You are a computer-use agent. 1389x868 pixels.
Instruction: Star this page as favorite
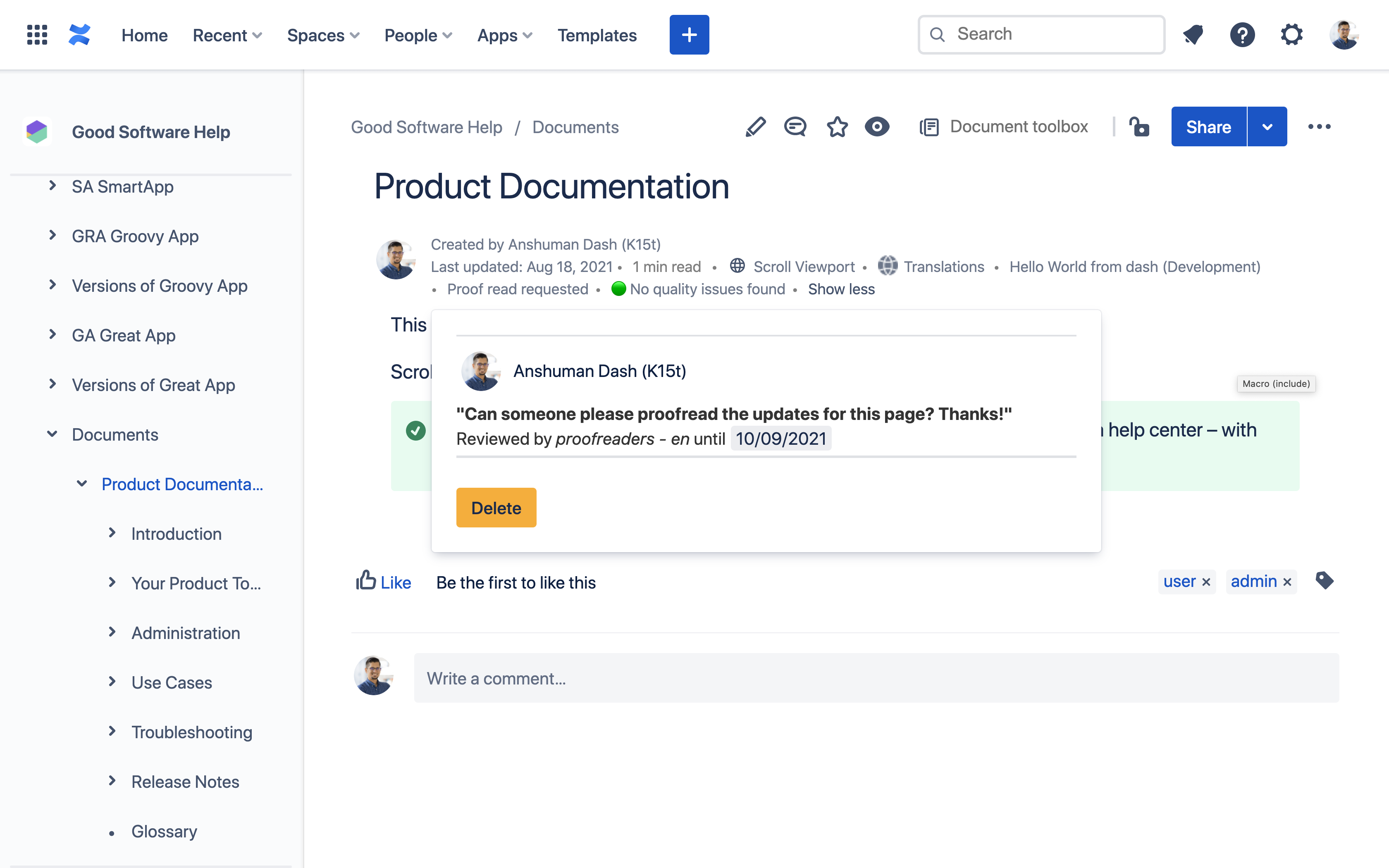pyautogui.click(x=837, y=127)
